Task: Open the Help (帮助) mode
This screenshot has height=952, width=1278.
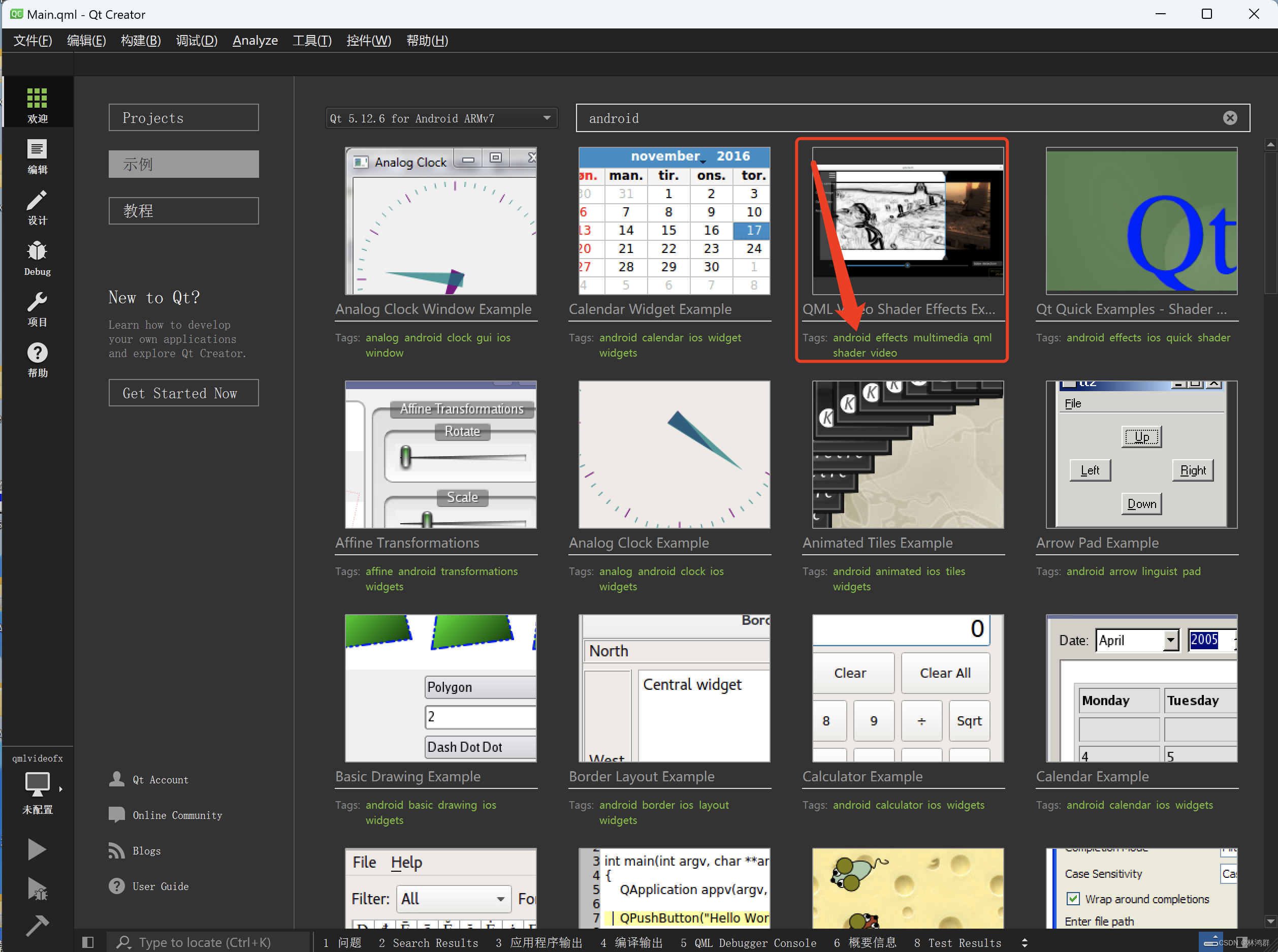Action: click(x=38, y=360)
